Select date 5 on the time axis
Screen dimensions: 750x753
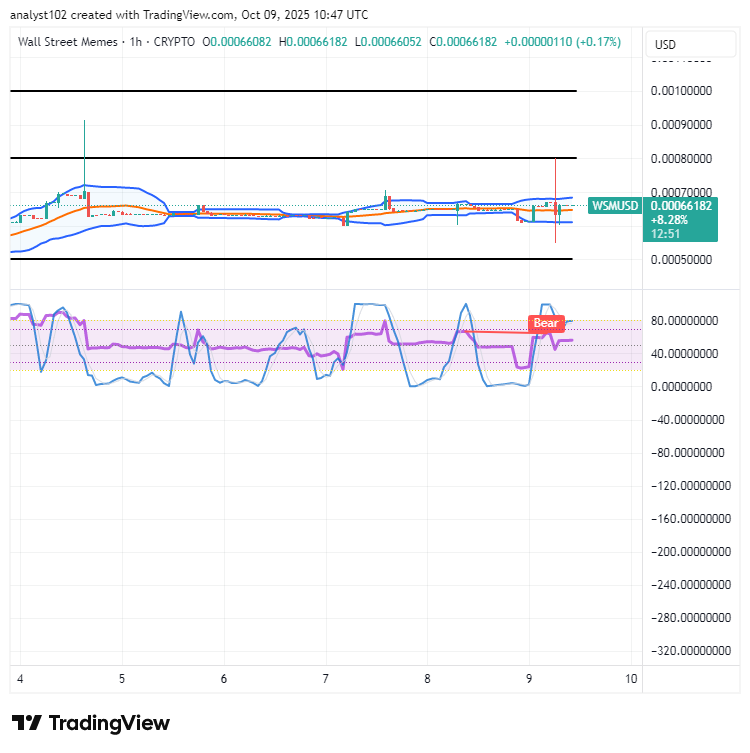pos(122,679)
